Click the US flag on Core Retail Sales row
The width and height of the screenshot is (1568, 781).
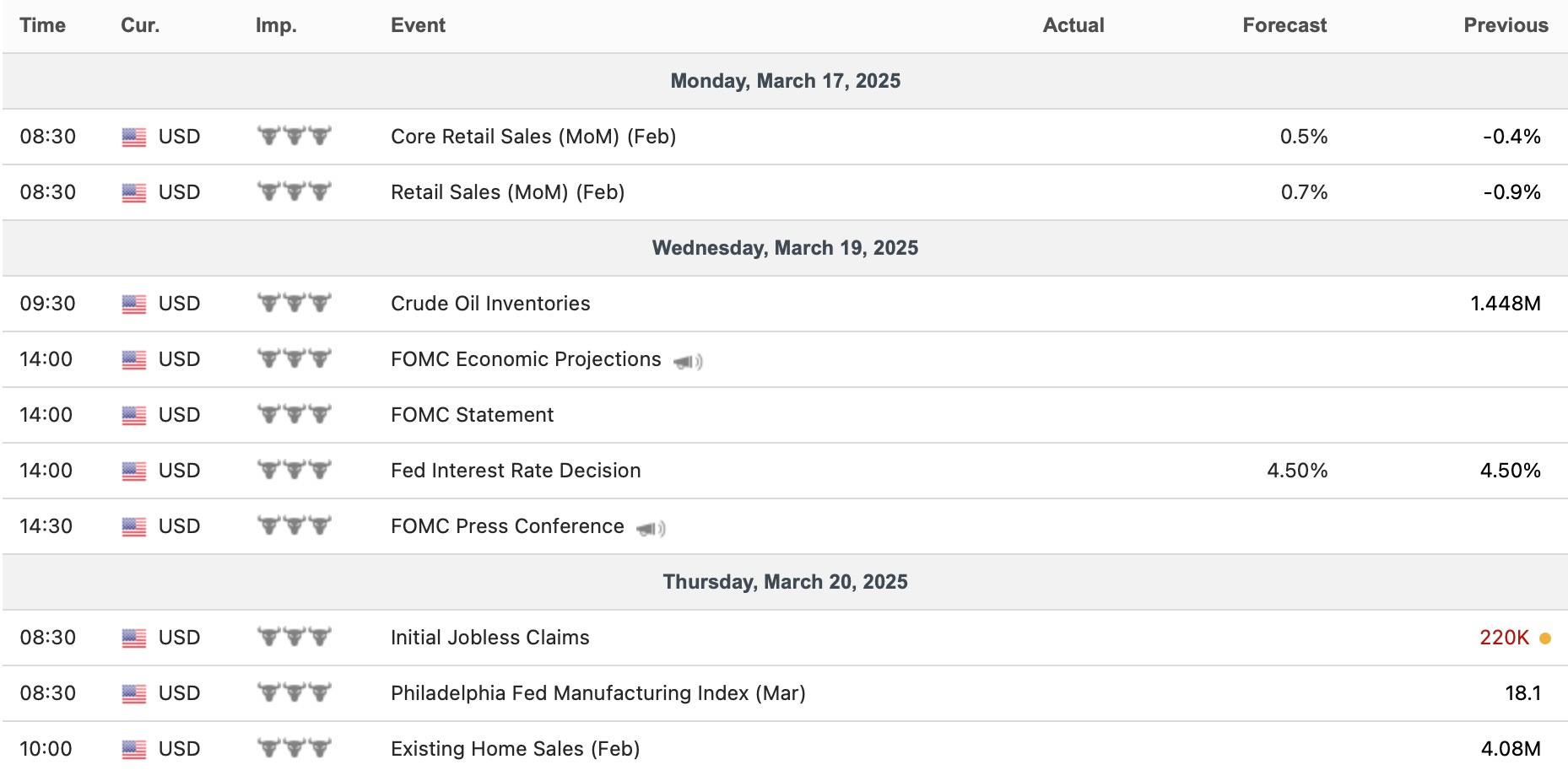pyautogui.click(x=134, y=137)
